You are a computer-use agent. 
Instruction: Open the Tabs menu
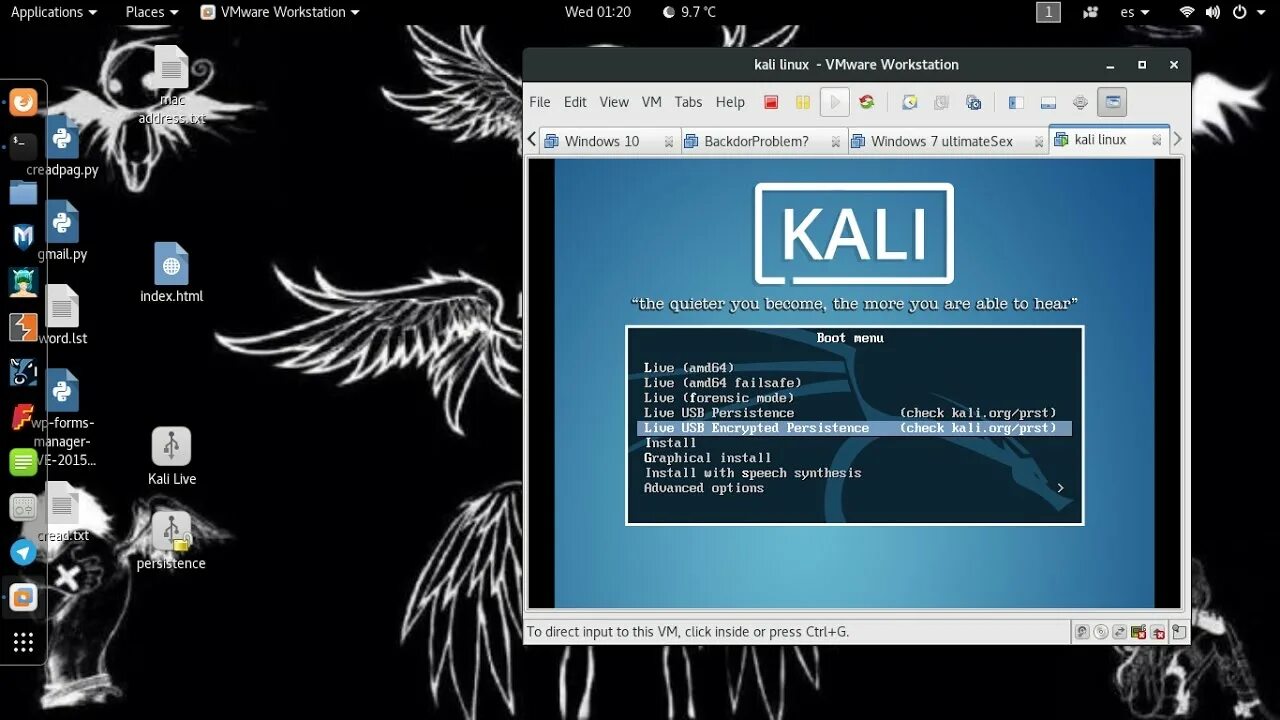(x=688, y=102)
